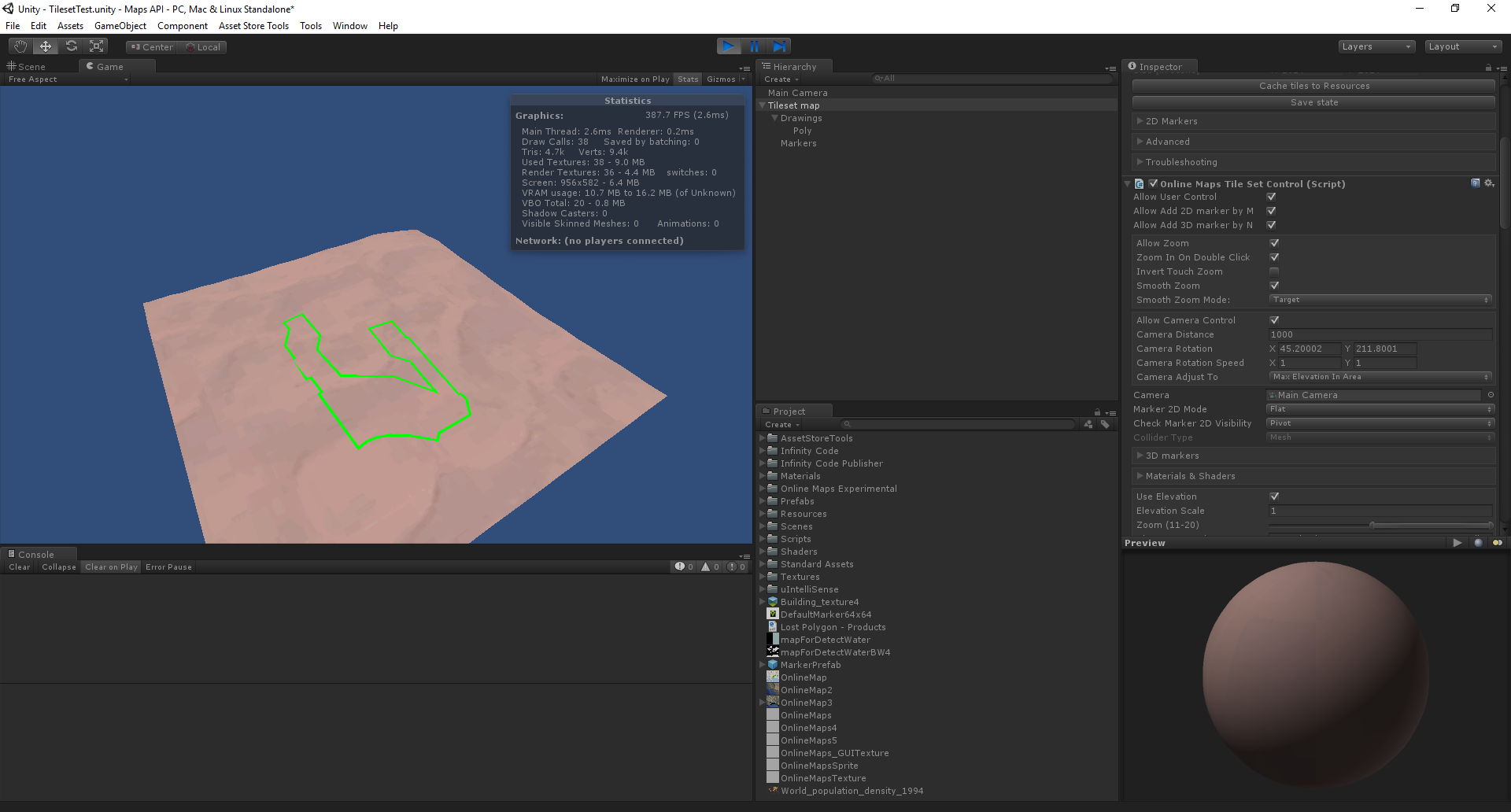Open the Window menu
This screenshot has width=1511, height=812.
point(350,26)
